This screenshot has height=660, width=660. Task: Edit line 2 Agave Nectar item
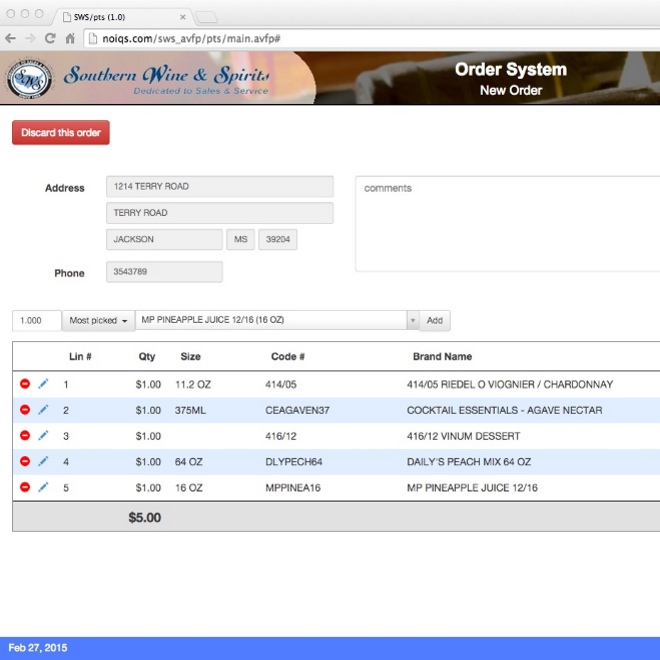43,410
